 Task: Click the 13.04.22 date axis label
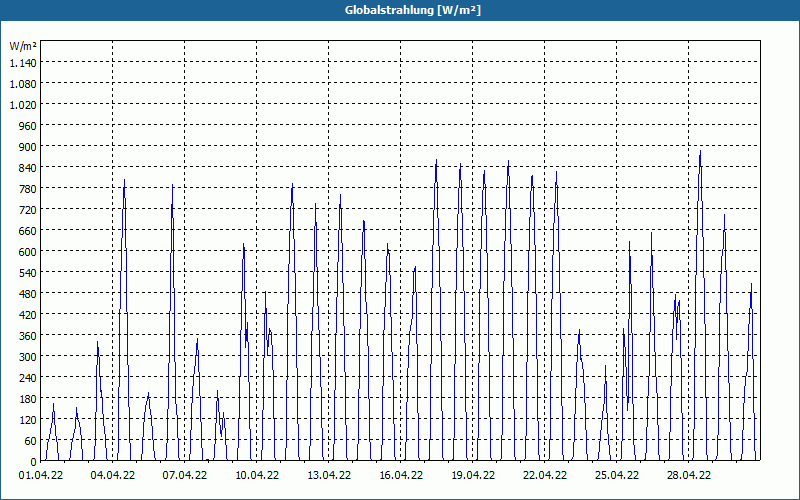[x=329, y=475]
